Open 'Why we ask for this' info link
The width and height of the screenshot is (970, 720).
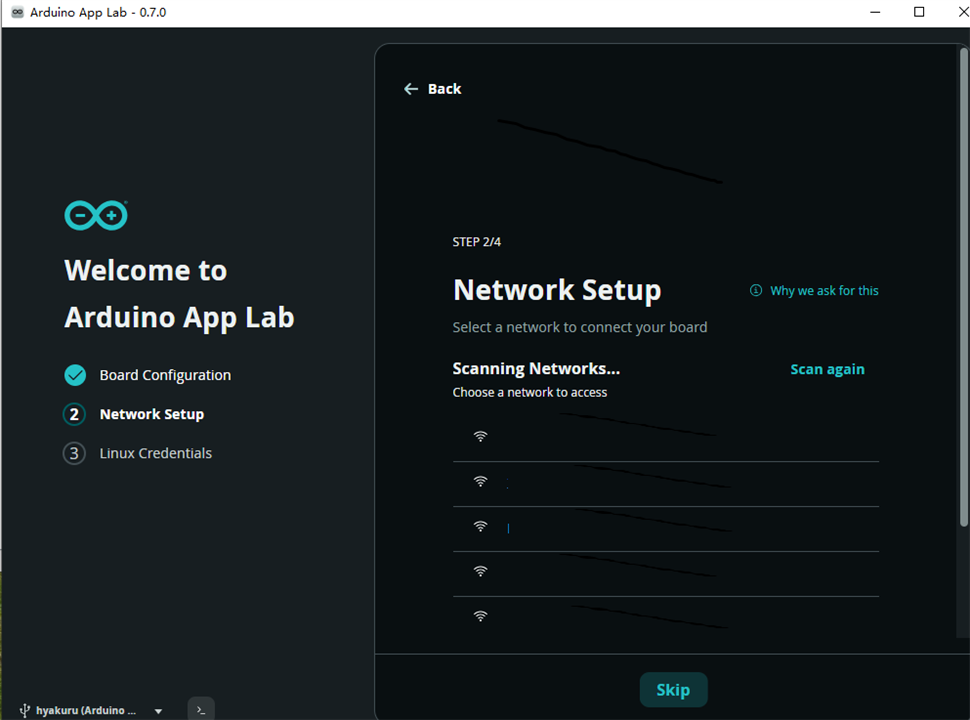pos(823,291)
